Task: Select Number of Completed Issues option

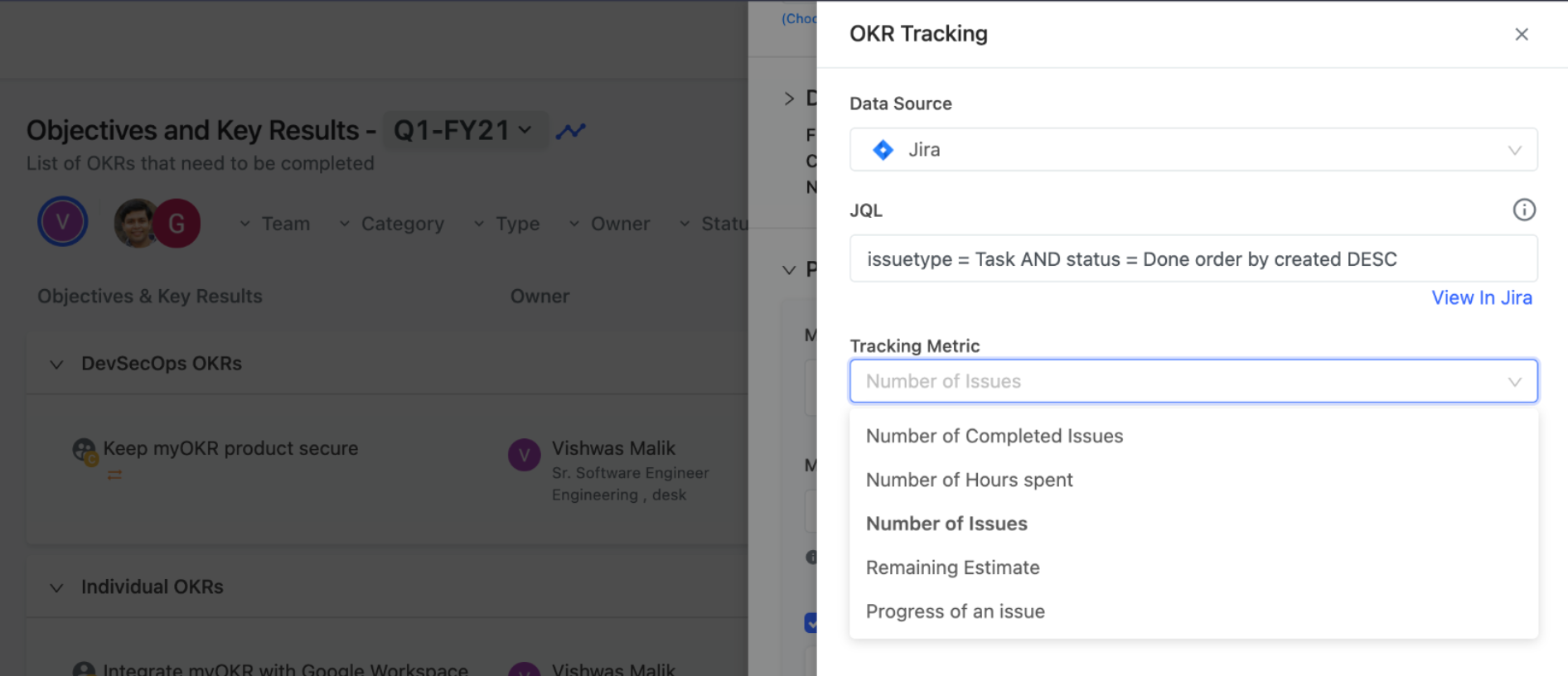Action: coord(1193,436)
